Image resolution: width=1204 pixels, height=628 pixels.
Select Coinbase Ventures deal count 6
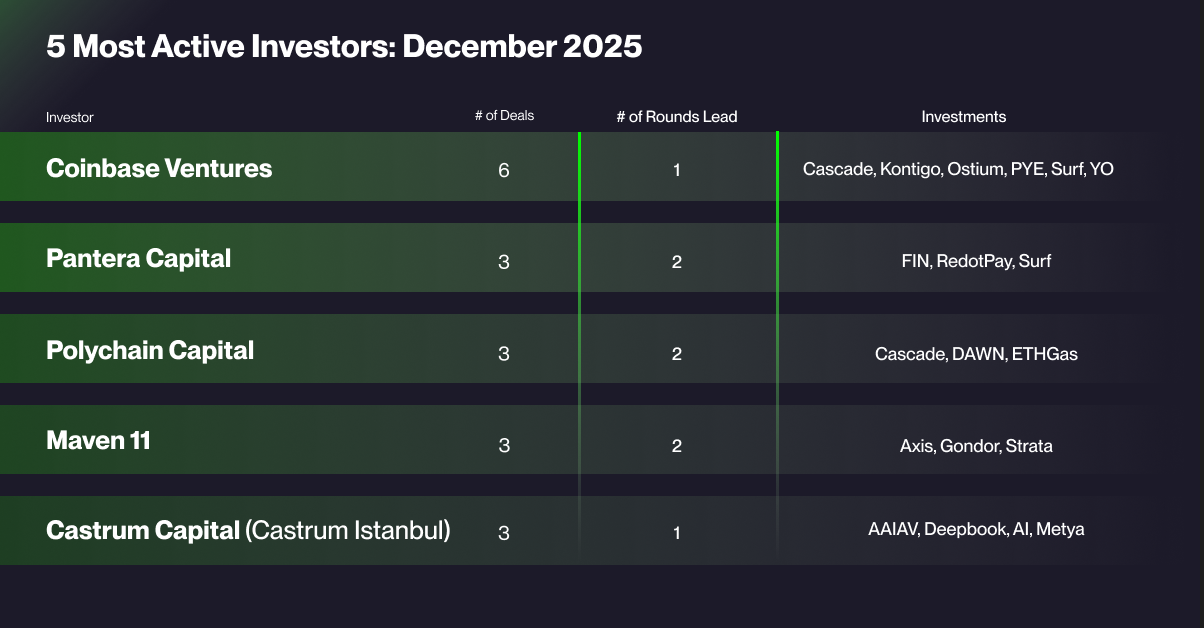(x=504, y=171)
